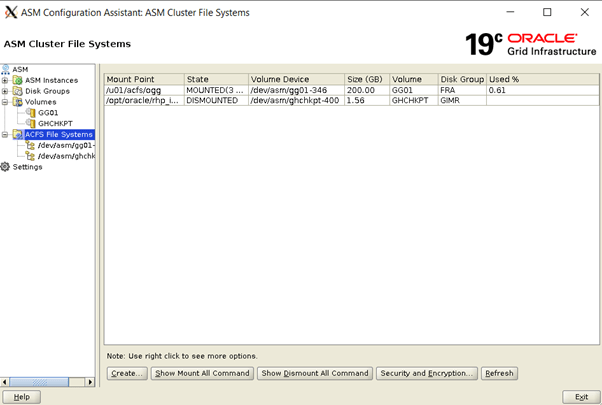Open Security and Encryption dialog
Screen dimensions: 602x405
pos(426,373)
